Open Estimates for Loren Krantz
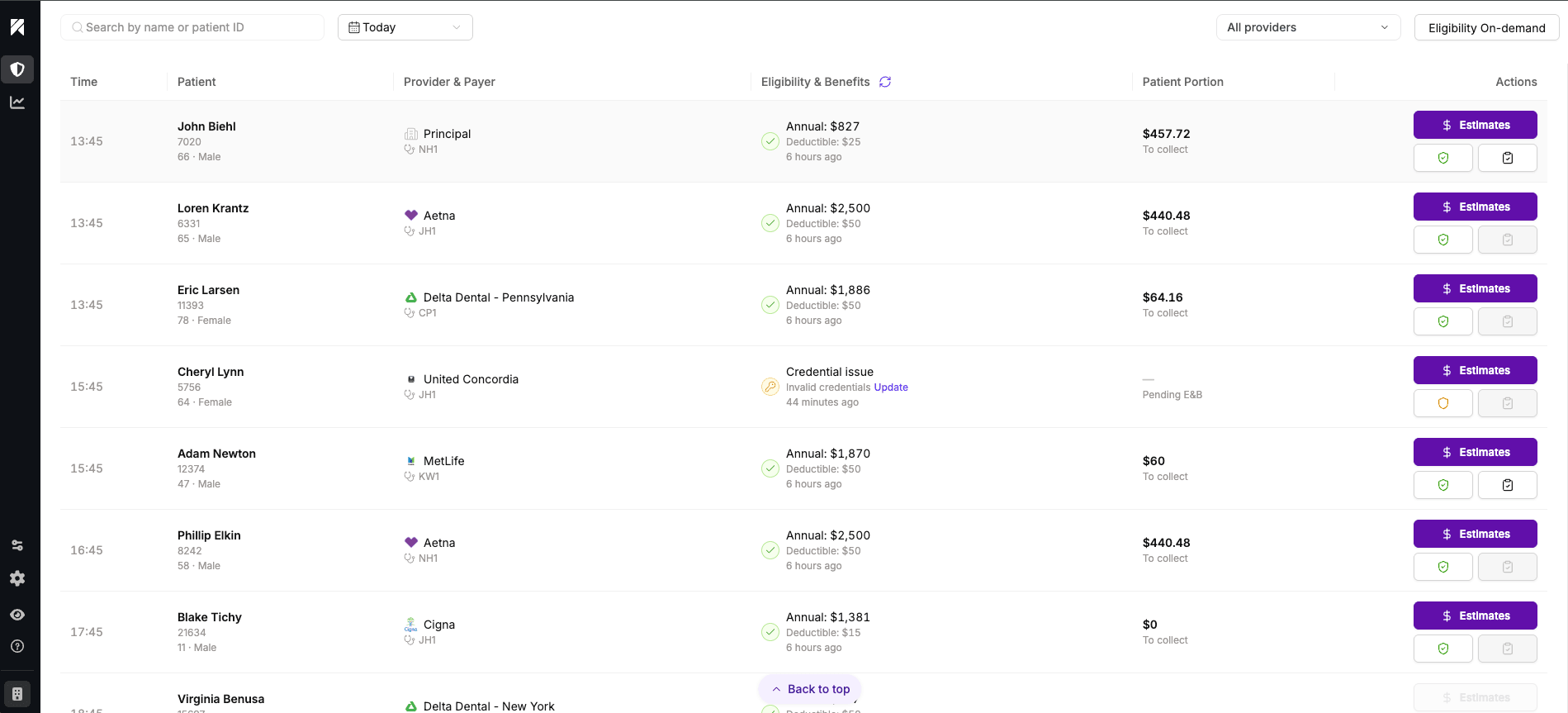Image resolution: width=1568 pixels, height=713 pixels. pos(1476,207)
